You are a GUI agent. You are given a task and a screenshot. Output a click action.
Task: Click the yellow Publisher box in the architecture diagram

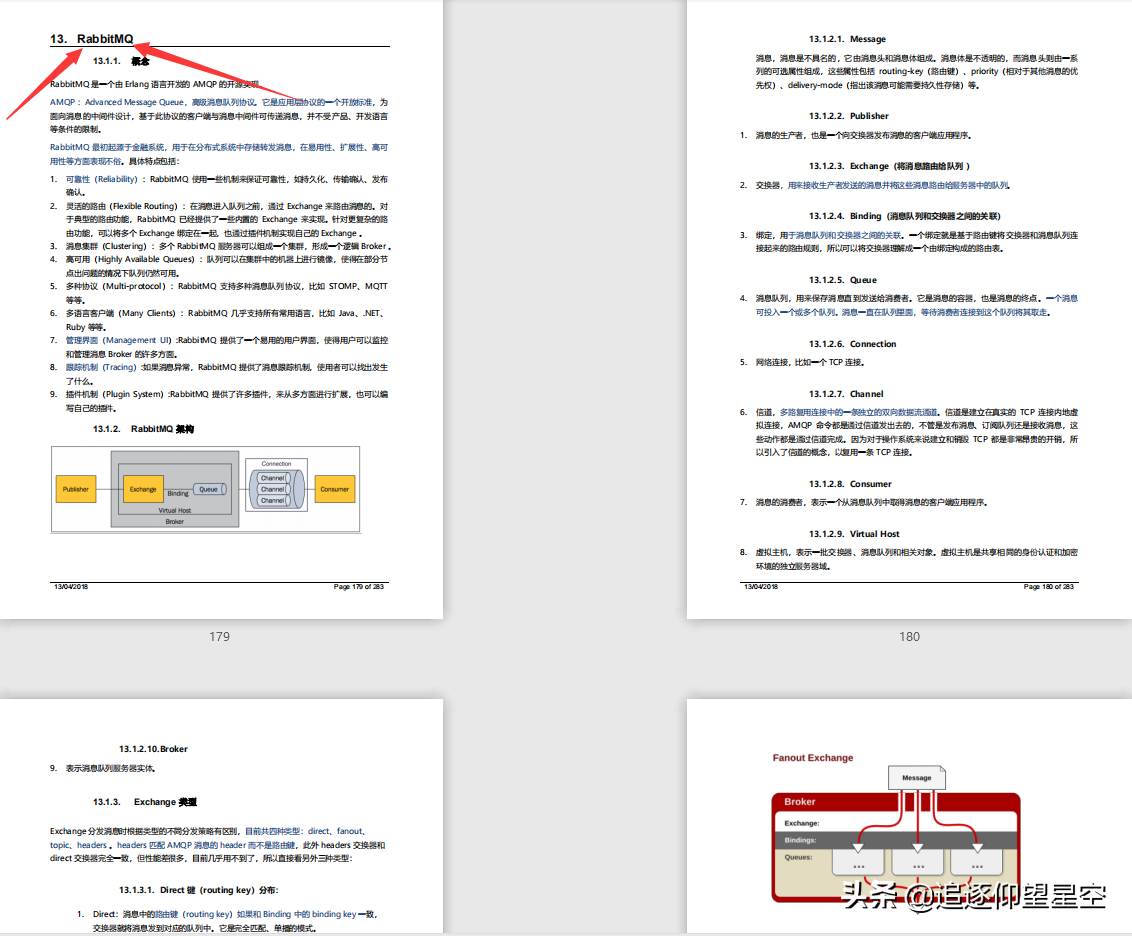click(x=76, y=489)
